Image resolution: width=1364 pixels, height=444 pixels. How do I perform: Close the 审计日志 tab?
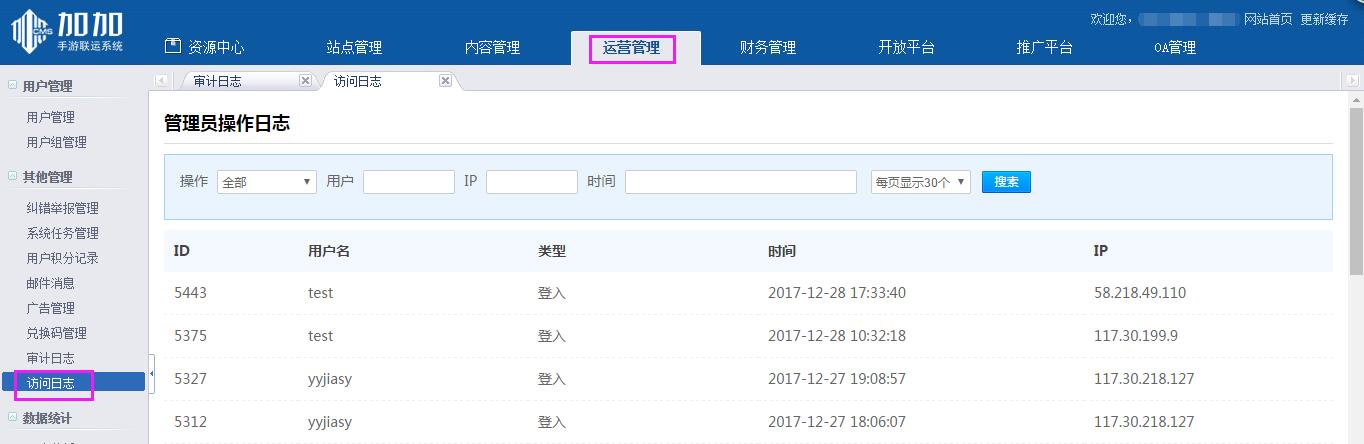[x=306, y=81]
